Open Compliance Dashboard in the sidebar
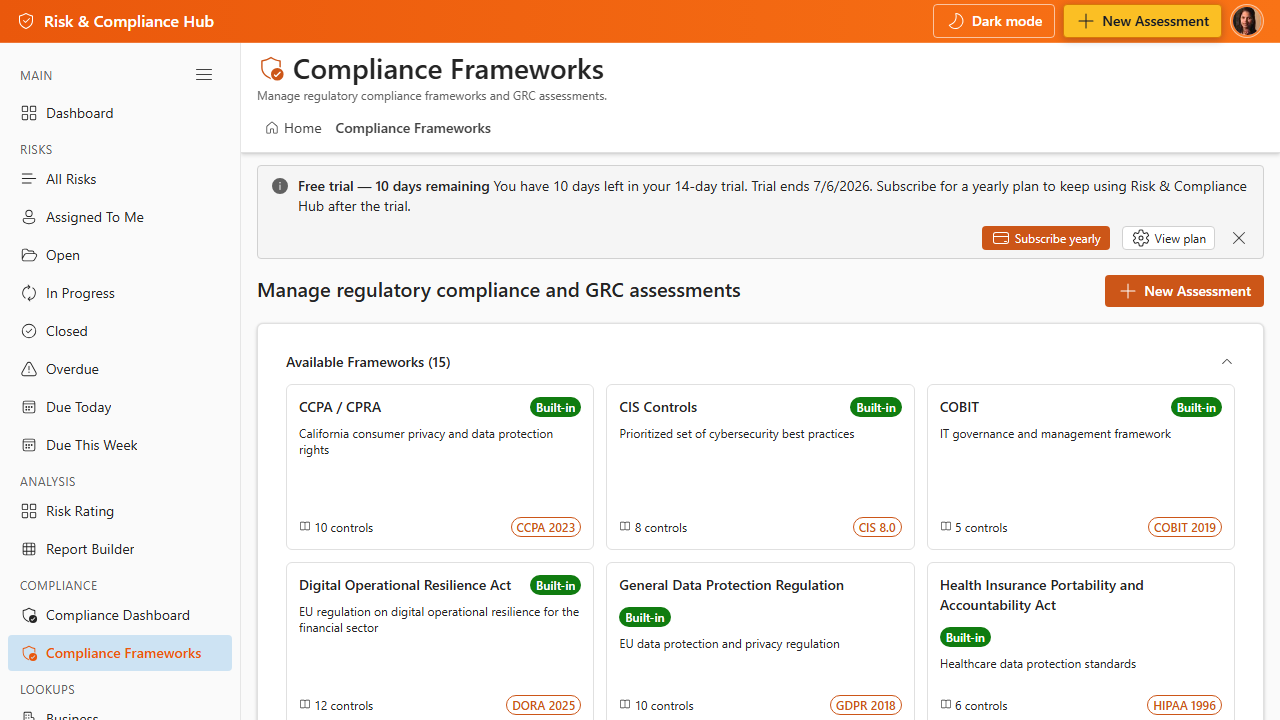The width and height of the screenshot is (1280, 720). coord(120,615)
